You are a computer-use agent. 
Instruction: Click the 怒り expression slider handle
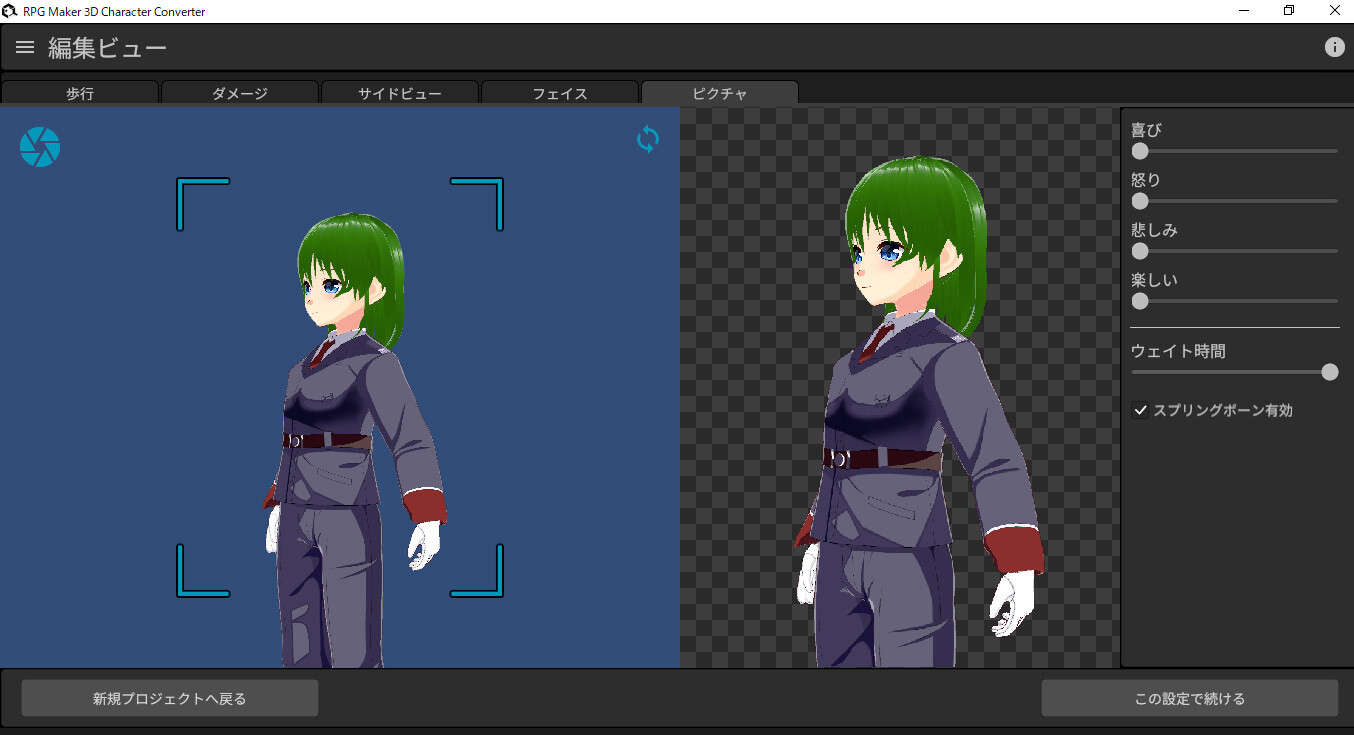point(1140,201)
